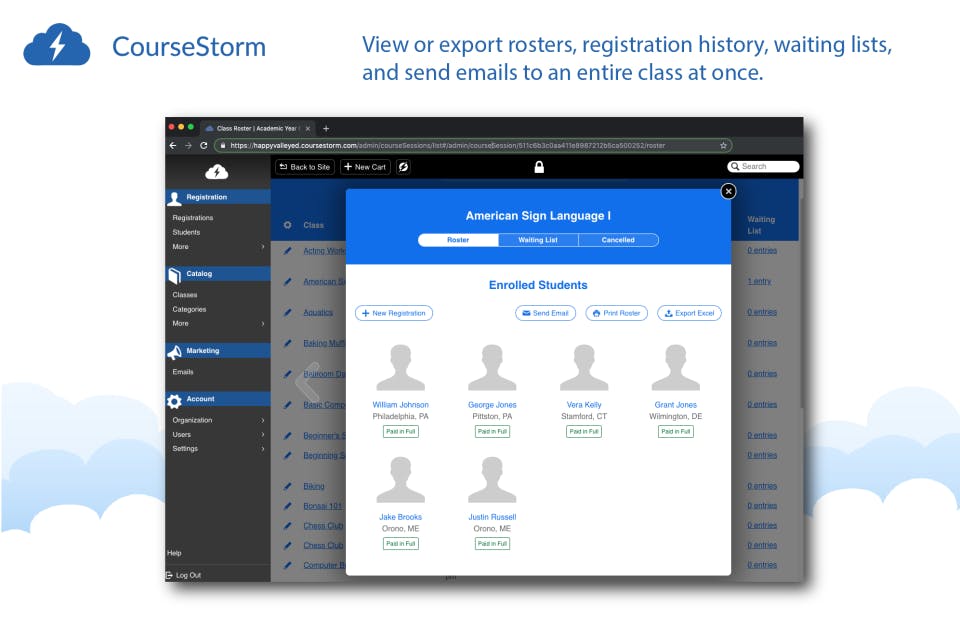Select the Roster tab
This screenshot has height=630, width=960.
point(458,240)
